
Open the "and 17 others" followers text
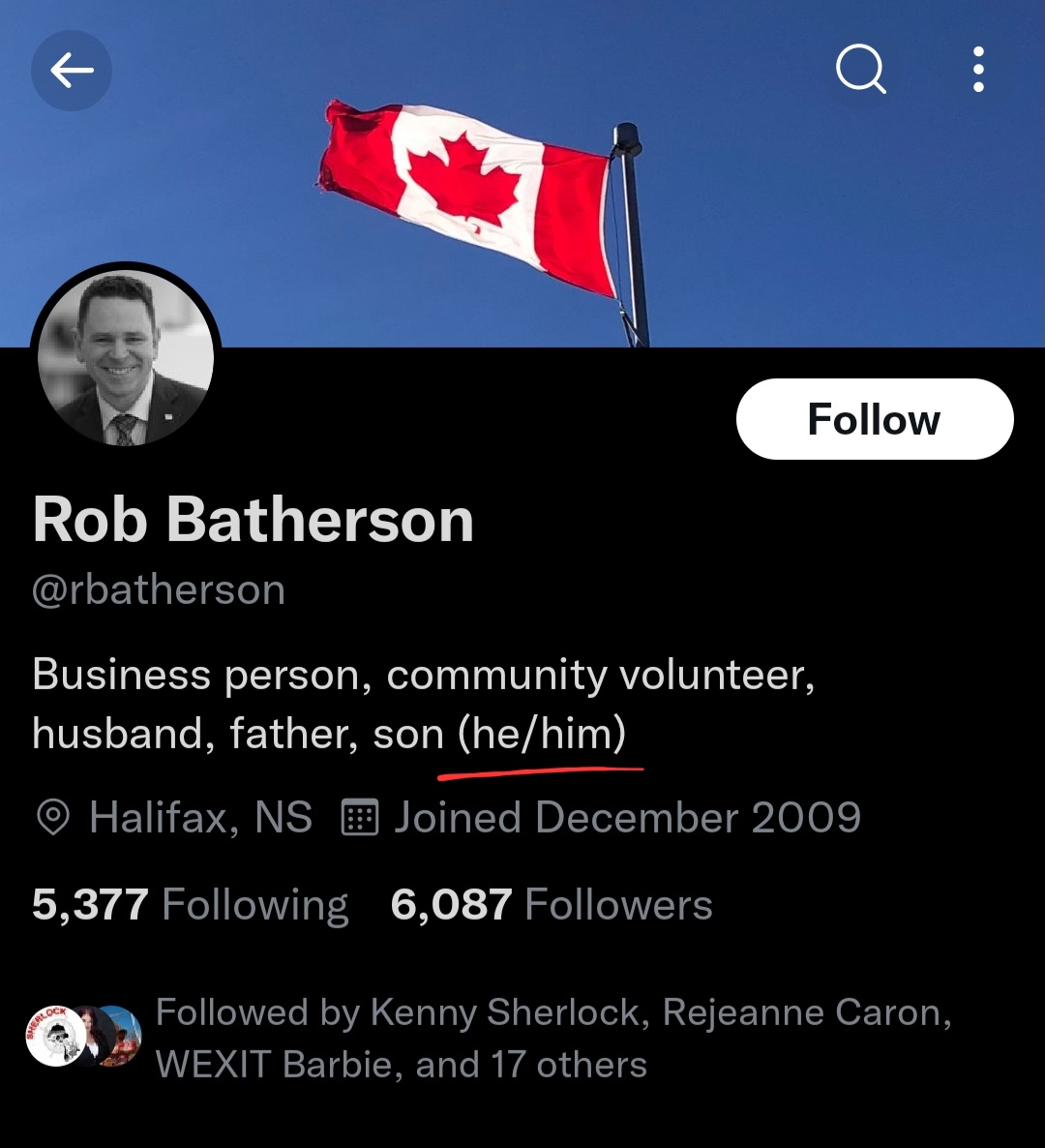(x=531, y=1065)
